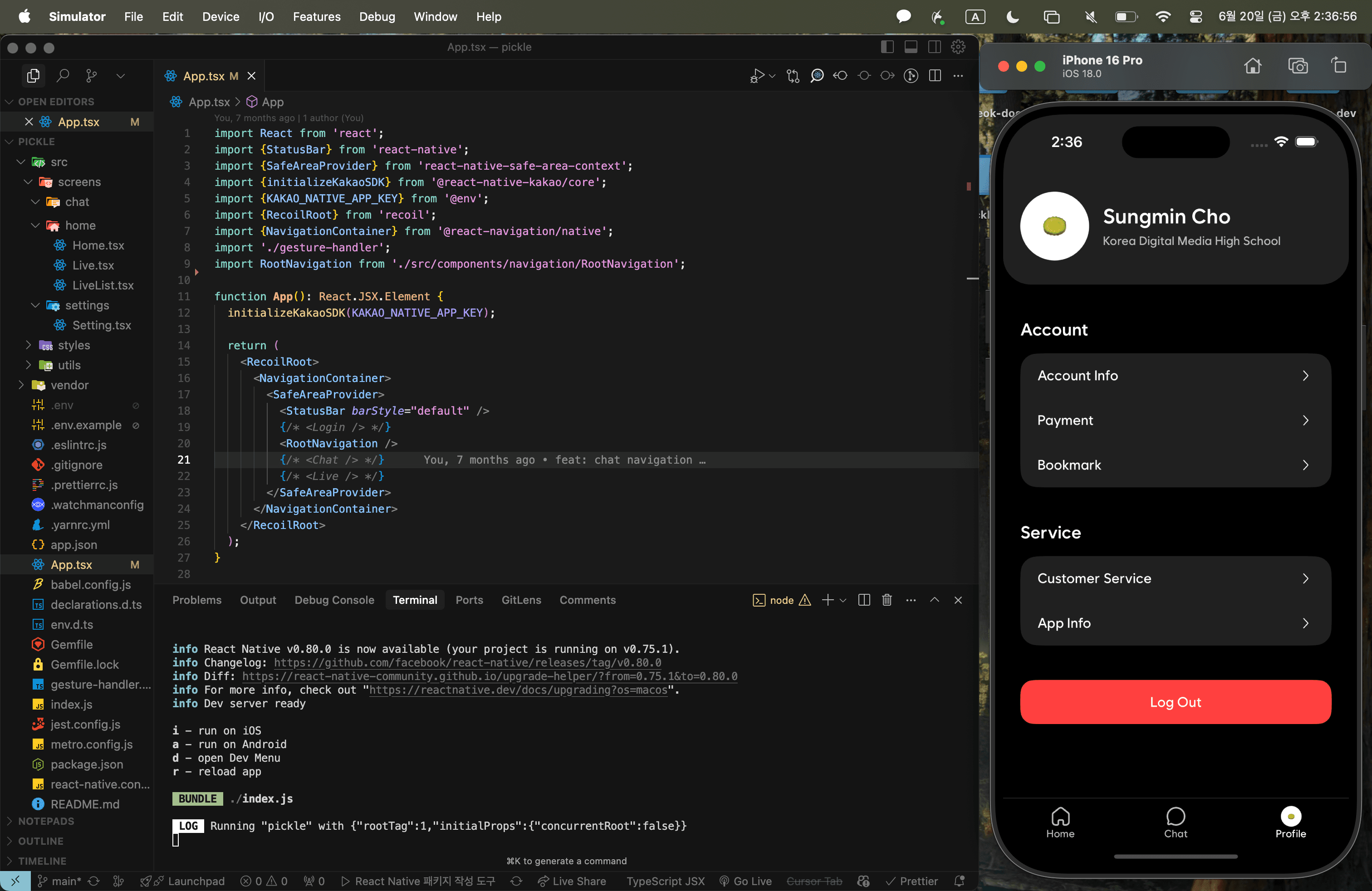Rotate the simulator device icon
This screenshot has height=891, width=1372.
click(x=1339, y=66)
